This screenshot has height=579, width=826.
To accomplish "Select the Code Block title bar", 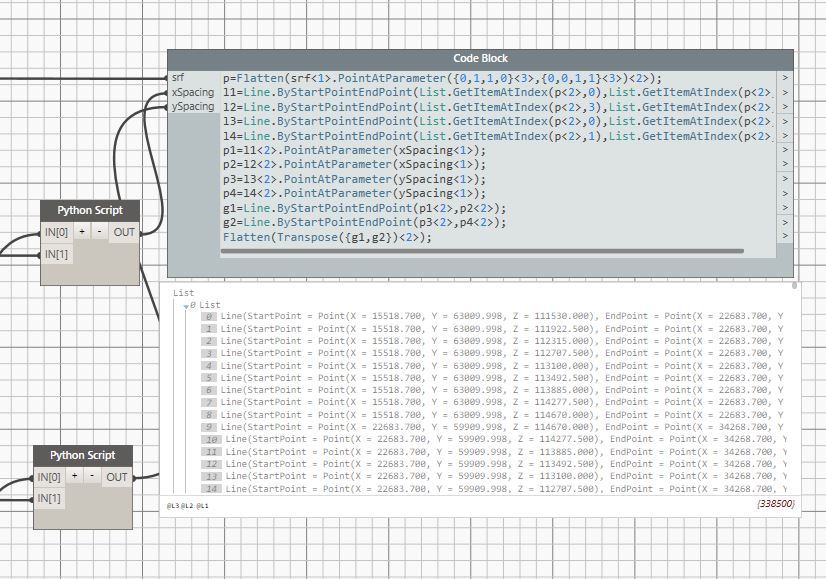I will click(x=480, y=60).
